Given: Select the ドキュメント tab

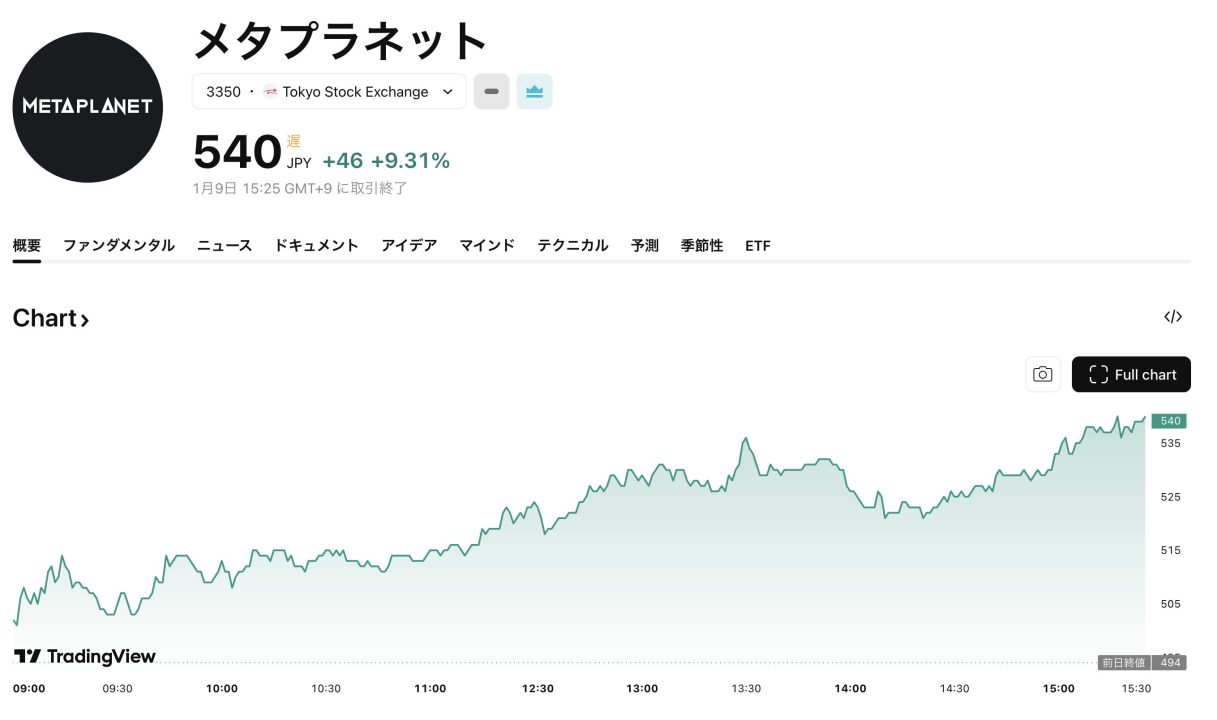Looking at the screenshot, I should [x=317, y=245].
